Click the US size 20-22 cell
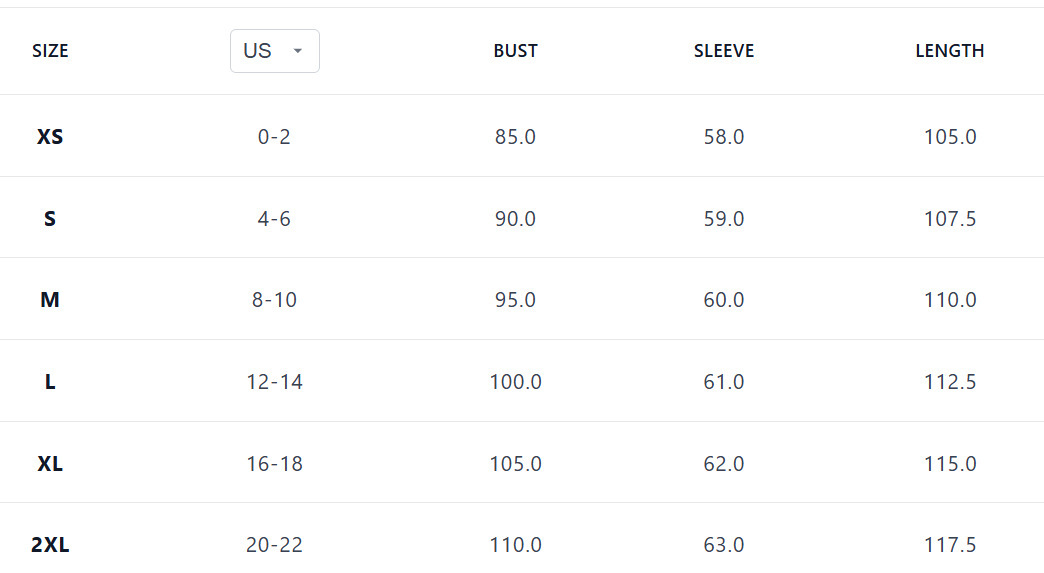Image resolution: width=1044 pixels, height=573 pixels. (274, 545)
